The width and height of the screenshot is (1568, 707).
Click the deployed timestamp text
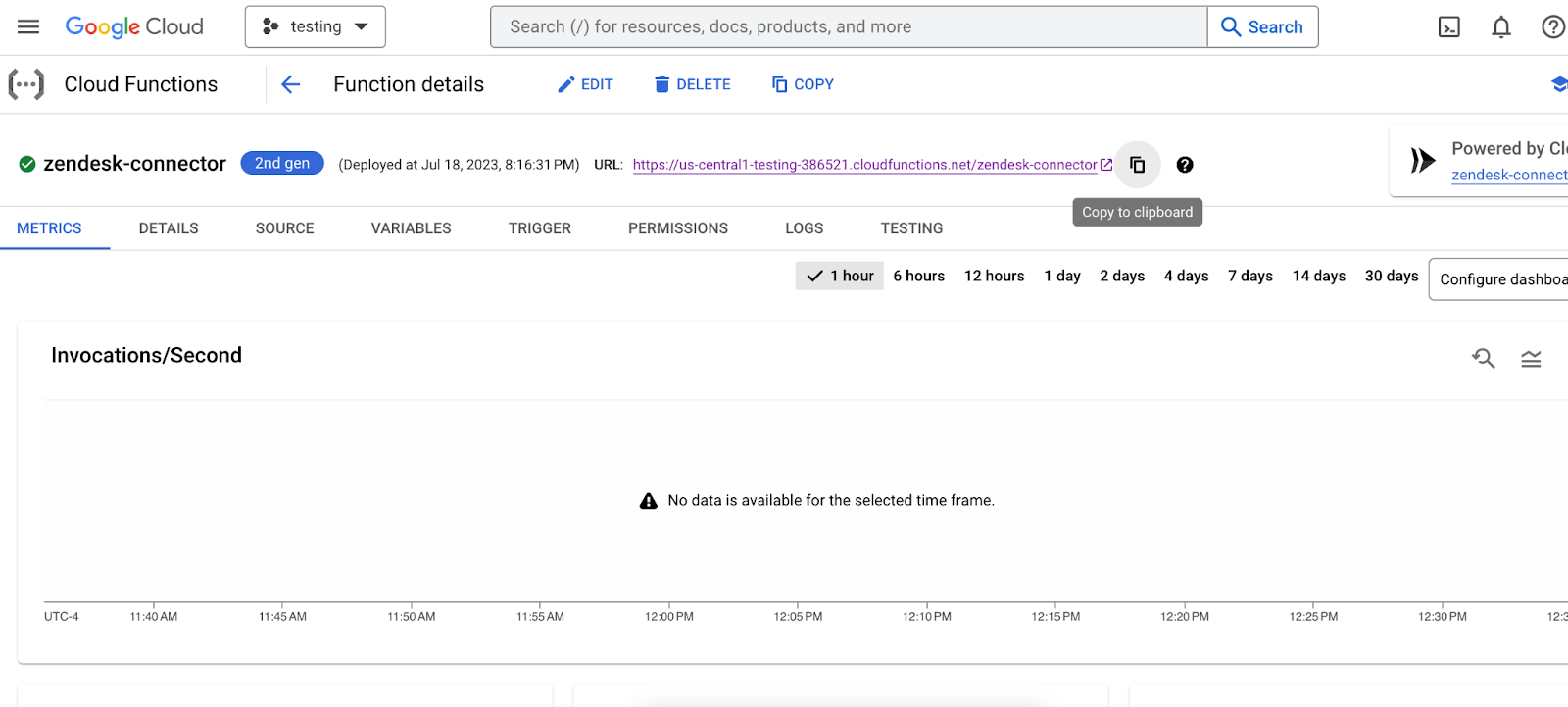click(x=459, y=165)
